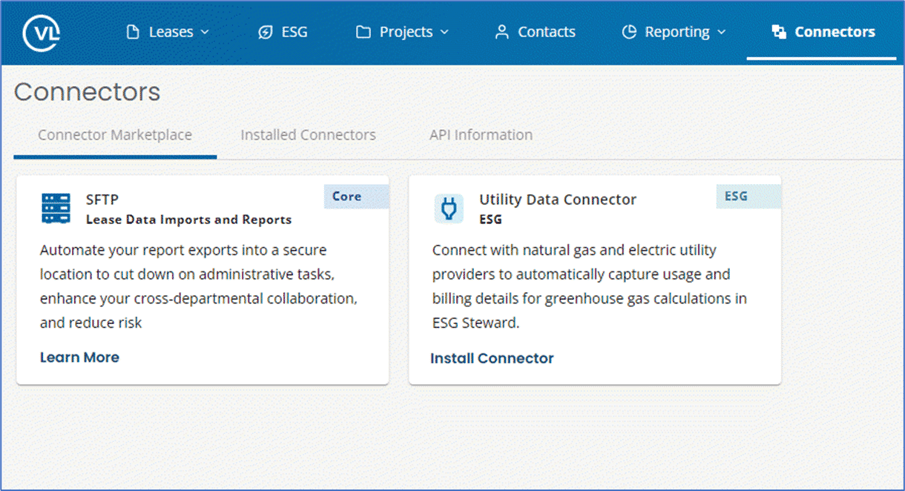This screenshot has width=905, height=491.
Task: Click the Projects folder icon
Action: point(363,32)
